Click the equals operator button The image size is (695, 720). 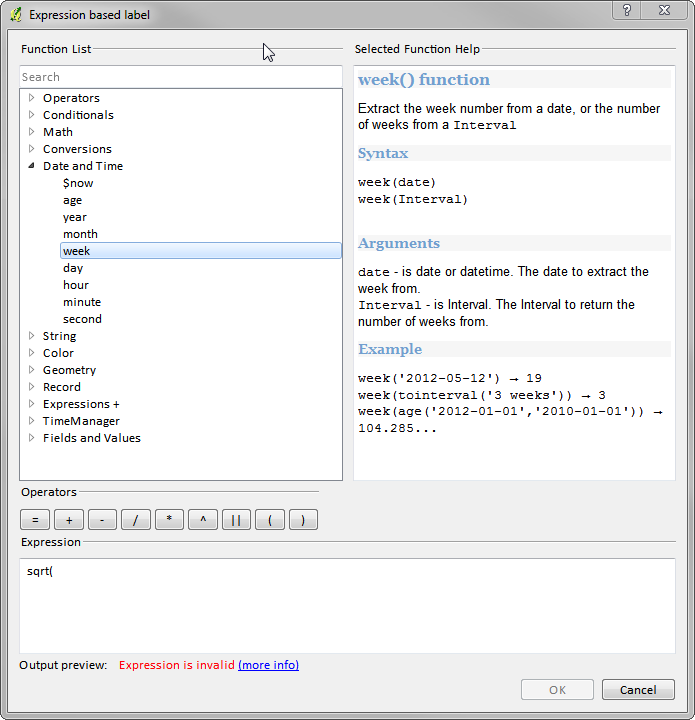click(34, 520)
